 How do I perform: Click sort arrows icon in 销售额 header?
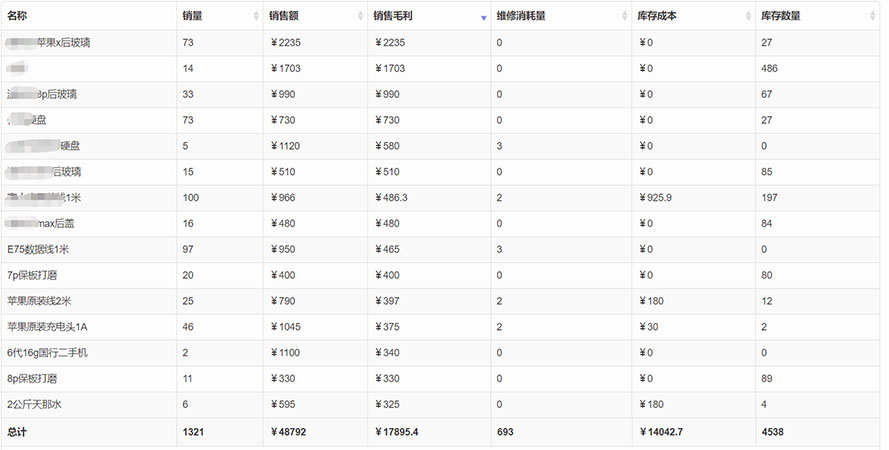tap(361, 16)
